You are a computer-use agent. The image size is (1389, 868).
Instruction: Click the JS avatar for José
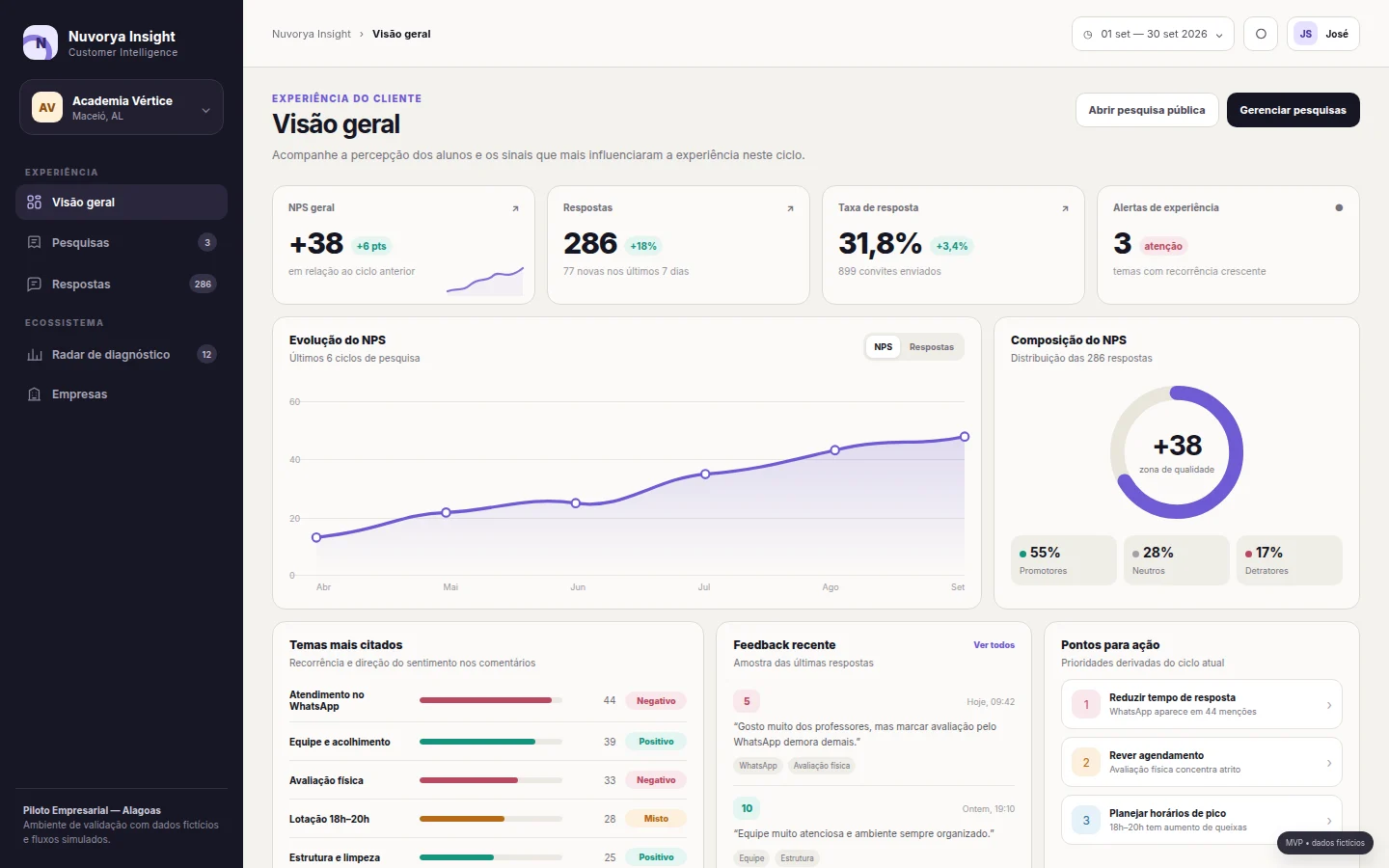(x=1305, y=34)
